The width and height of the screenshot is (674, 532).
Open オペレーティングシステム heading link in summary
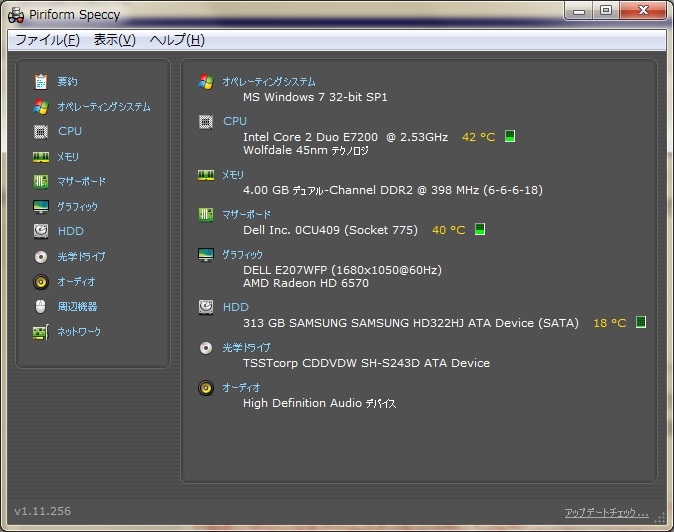269,82
